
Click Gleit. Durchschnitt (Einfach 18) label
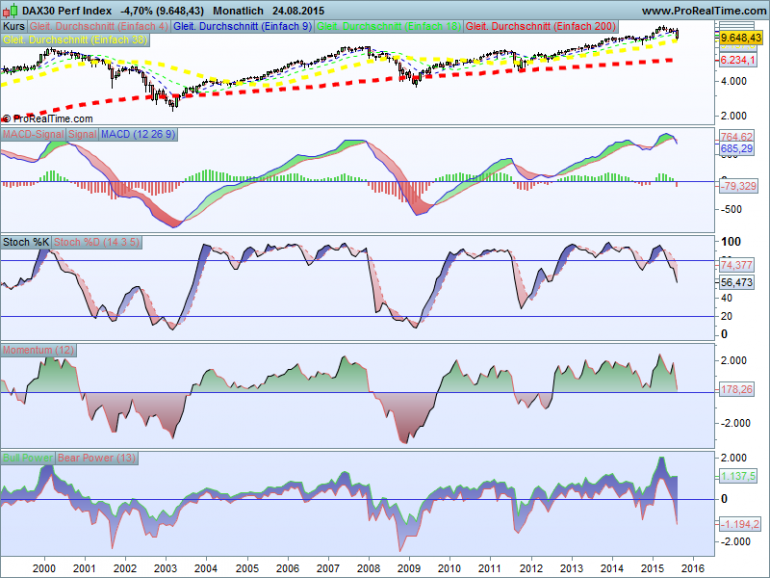388,27
